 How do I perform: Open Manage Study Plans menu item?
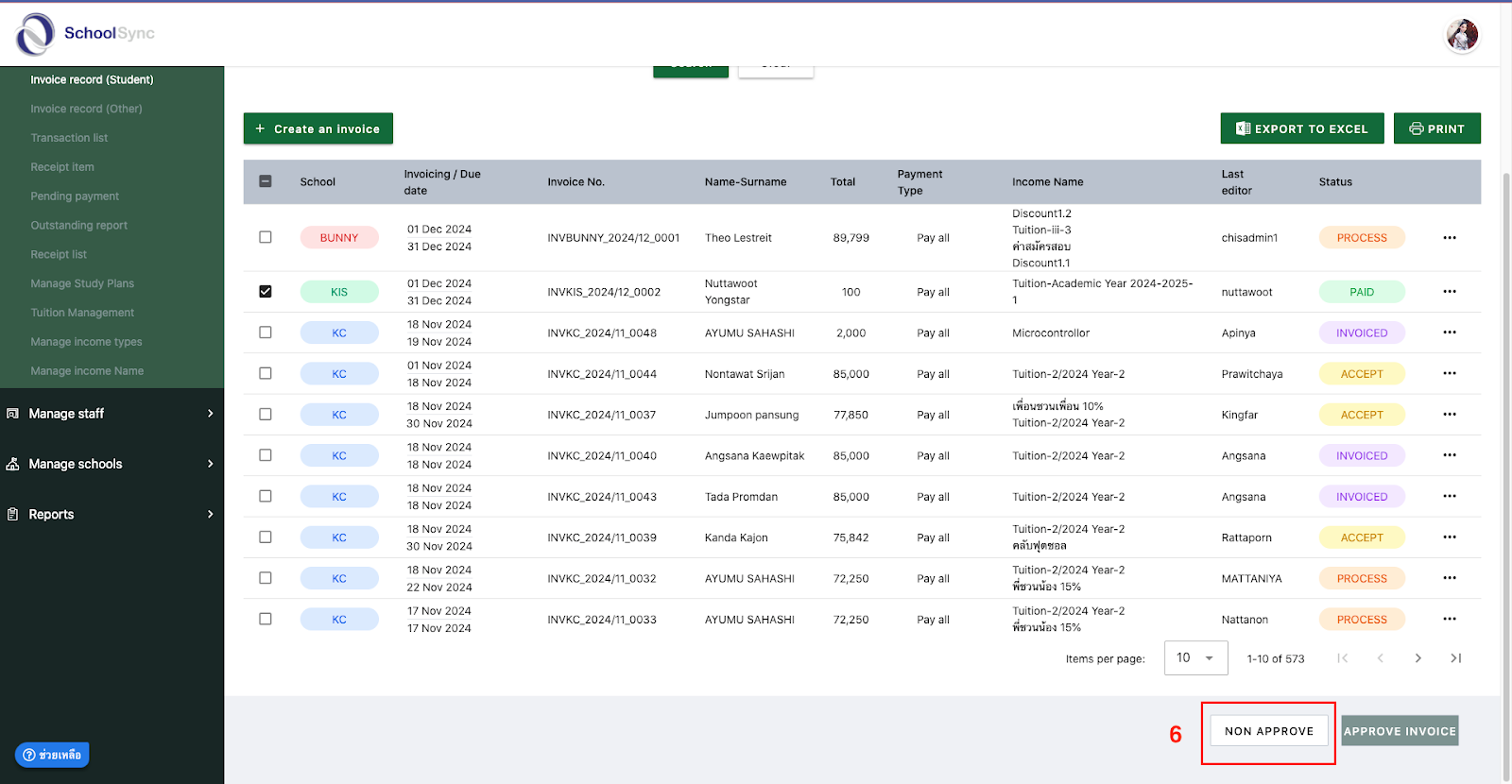82,283
